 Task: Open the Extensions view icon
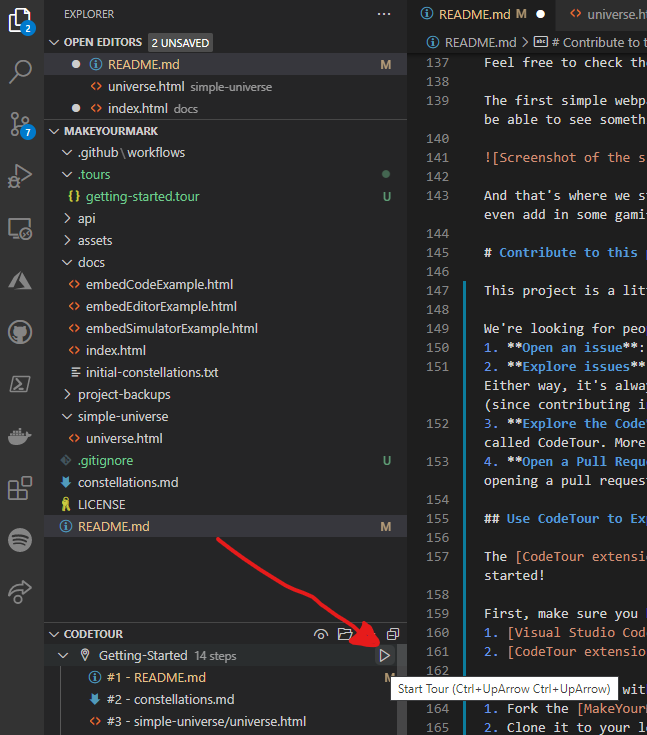[x=20, y=488]
